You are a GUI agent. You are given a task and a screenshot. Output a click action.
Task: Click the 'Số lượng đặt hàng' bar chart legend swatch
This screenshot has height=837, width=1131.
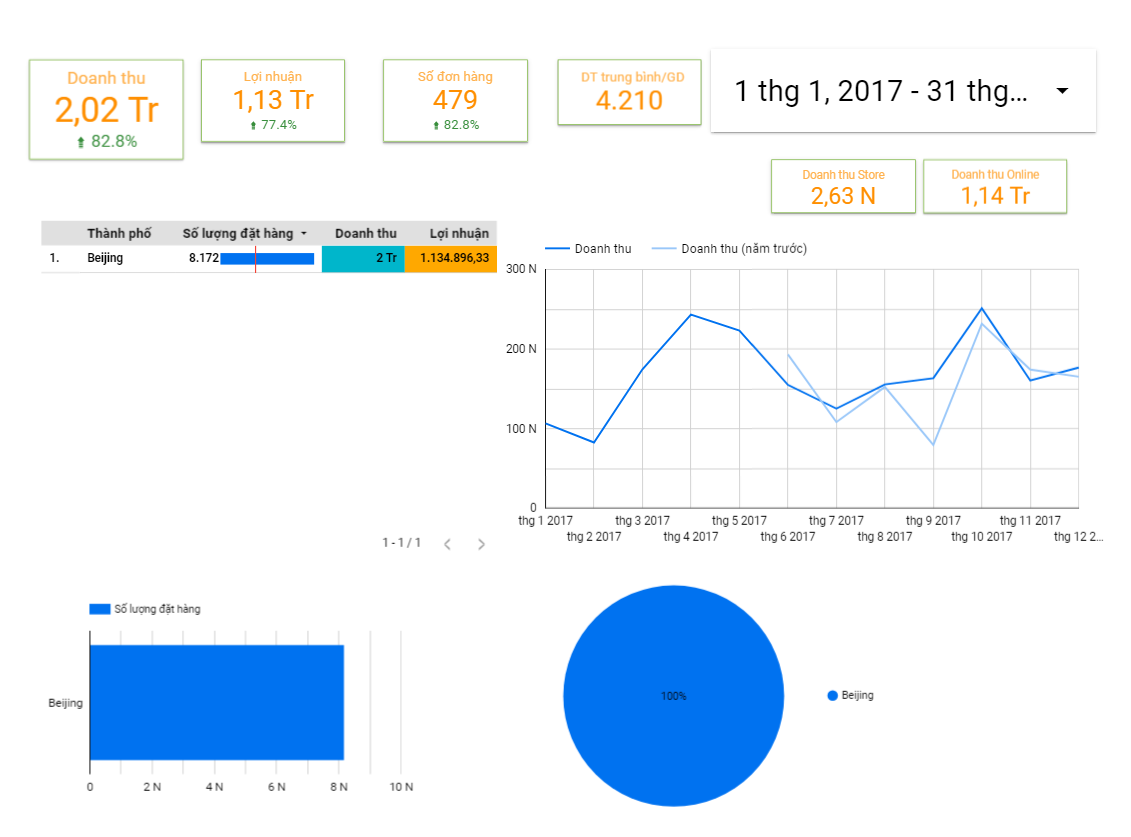tap(100, 609)
